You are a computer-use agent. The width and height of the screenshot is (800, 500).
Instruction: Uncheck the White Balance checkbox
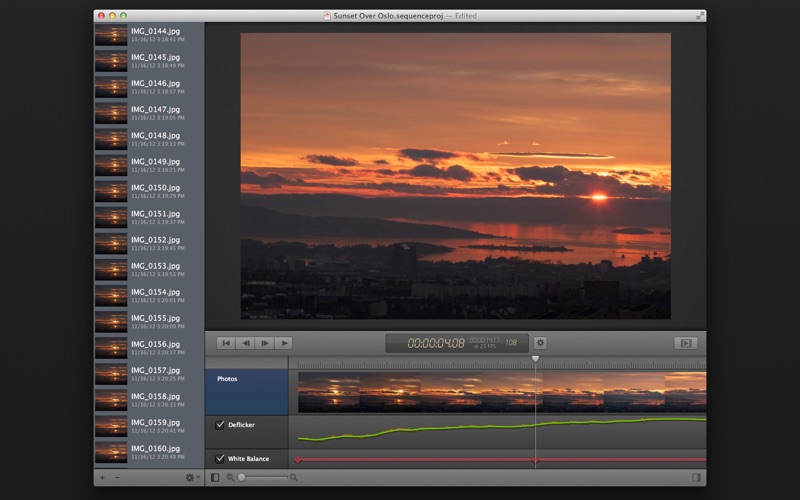220,458
